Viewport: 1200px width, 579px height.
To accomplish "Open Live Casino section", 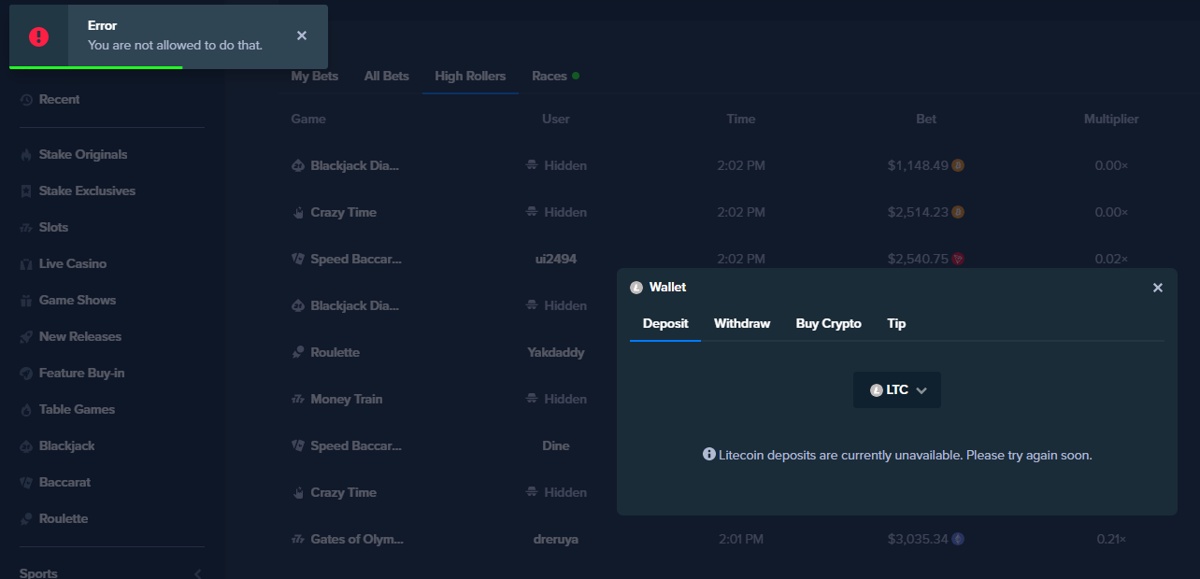I will coord(72,264).
